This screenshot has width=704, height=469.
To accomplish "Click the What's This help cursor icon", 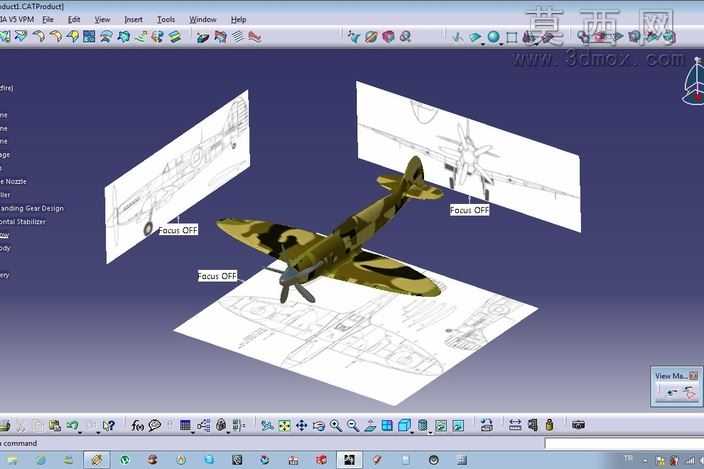I will (x=109, y=425).
